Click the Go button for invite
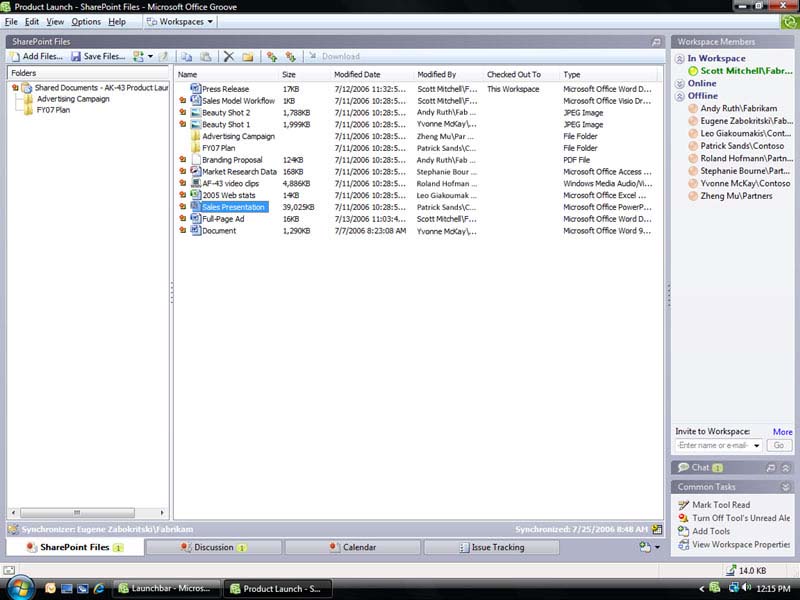The height and width of the screenshot is (600, 800). [779, 446]
